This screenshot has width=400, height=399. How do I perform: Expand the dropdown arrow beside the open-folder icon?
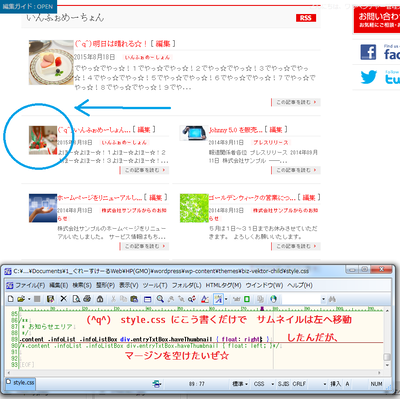tap(29, 299)
